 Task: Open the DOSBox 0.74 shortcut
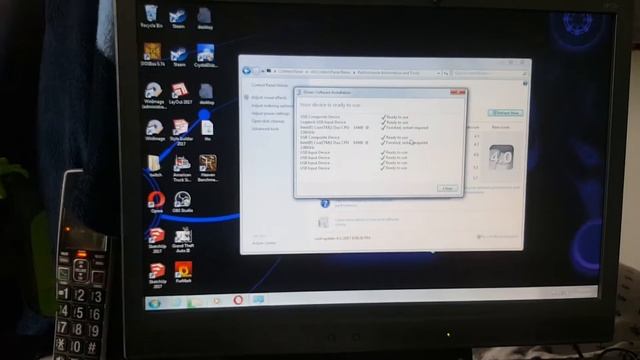point(152,54)
